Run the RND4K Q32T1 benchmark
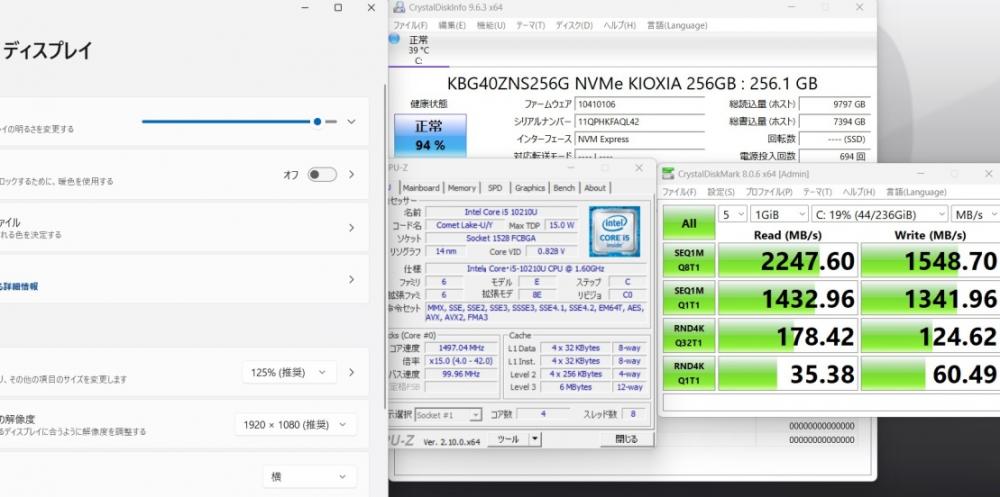 (689, 336)
